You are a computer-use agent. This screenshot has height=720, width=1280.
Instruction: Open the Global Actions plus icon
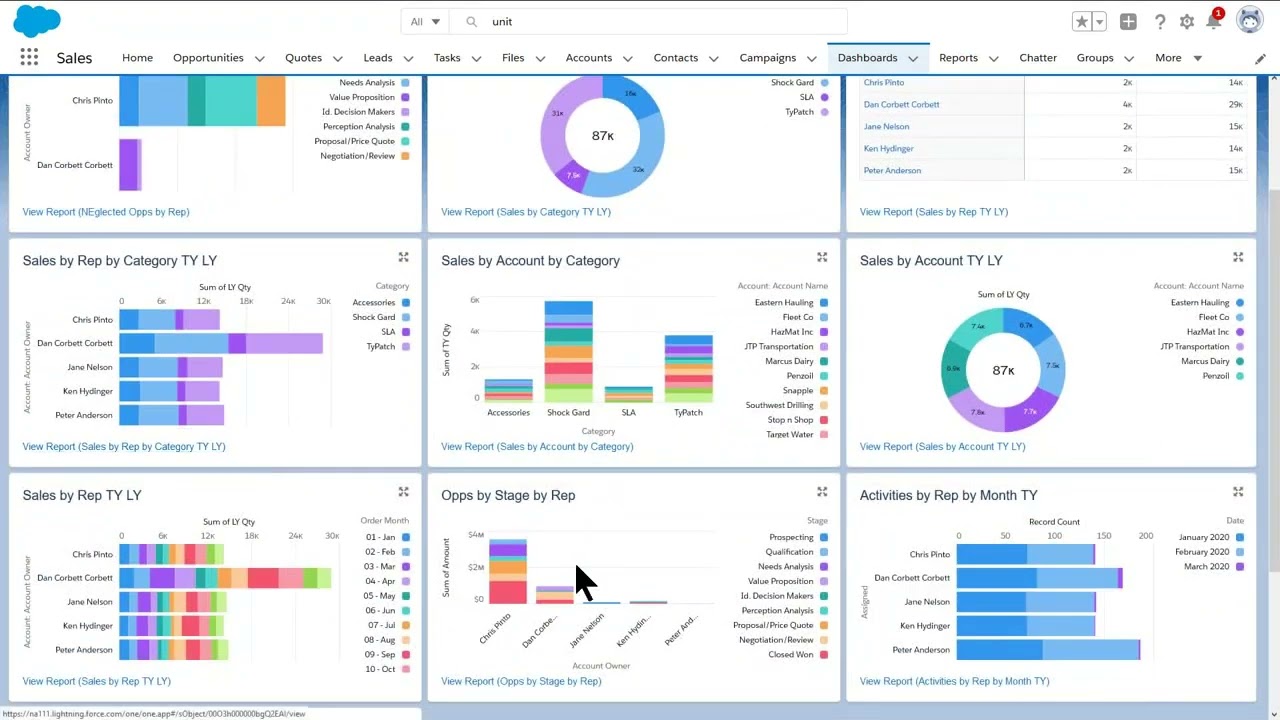click(1128, 22)
